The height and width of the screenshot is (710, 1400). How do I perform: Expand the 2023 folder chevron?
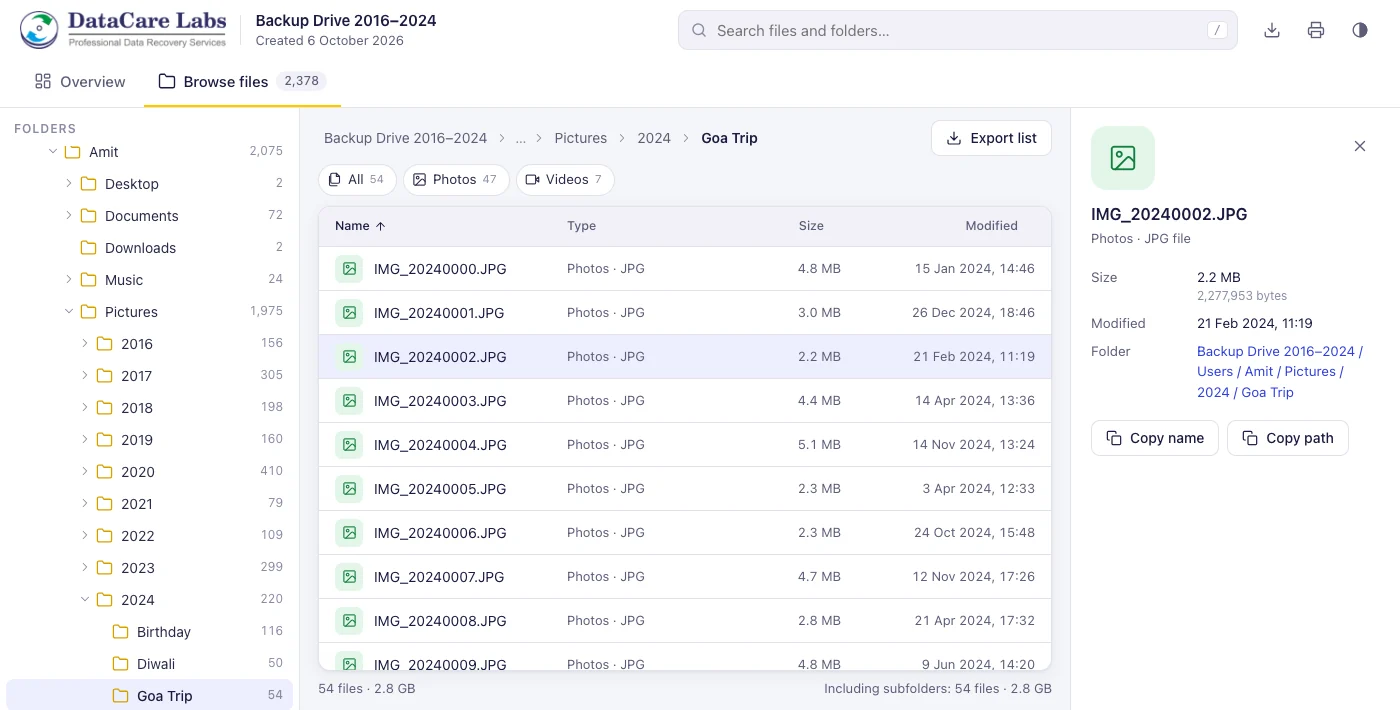(x=85, y=568)
